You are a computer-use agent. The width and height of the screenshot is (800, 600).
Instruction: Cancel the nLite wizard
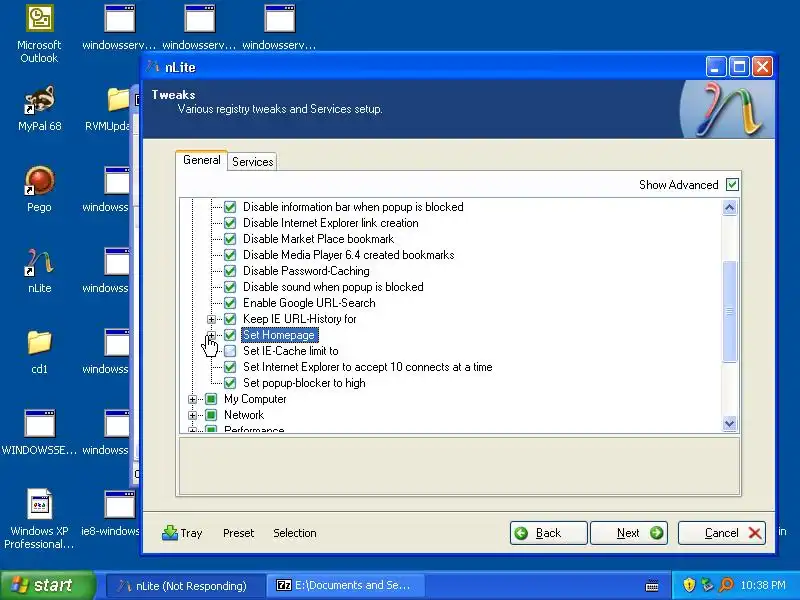[x=721, y=533]
